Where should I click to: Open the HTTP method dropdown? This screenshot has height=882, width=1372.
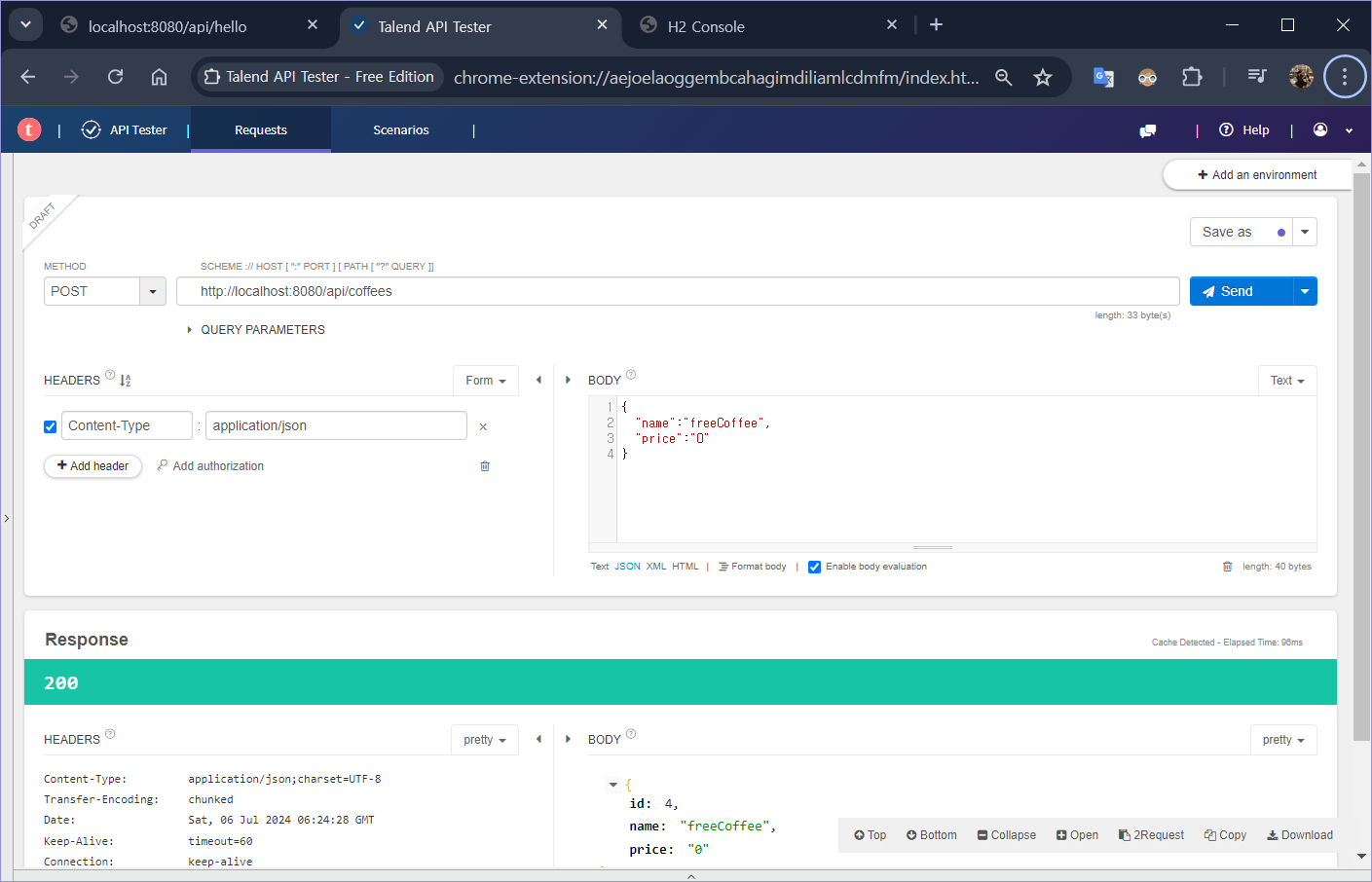click(x=153, y=291)
